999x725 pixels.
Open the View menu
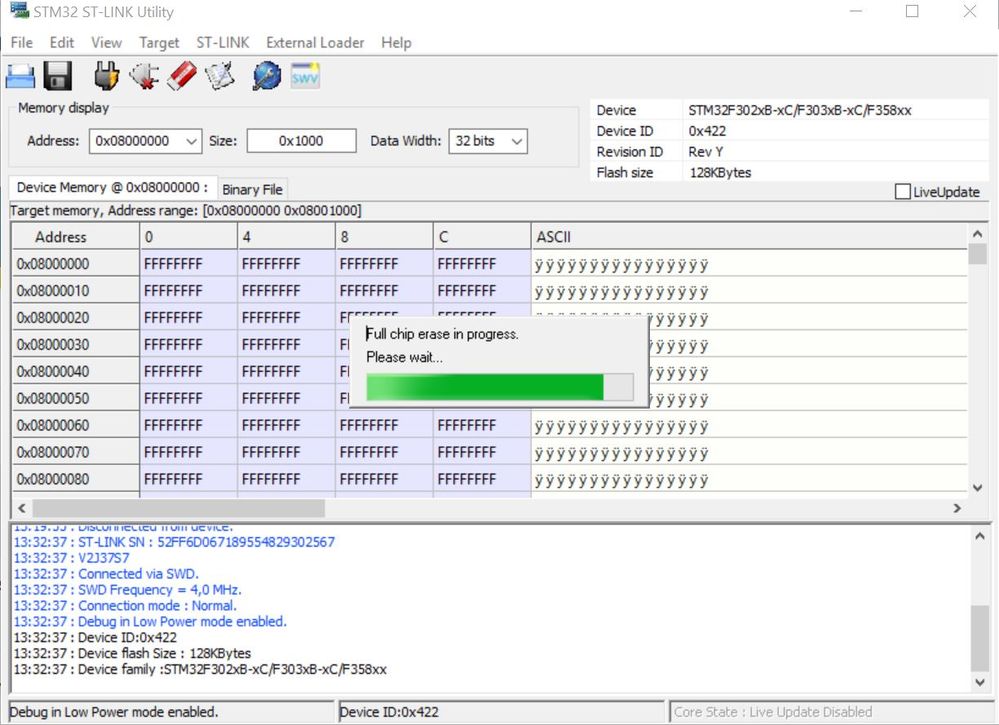click(106, 43)
